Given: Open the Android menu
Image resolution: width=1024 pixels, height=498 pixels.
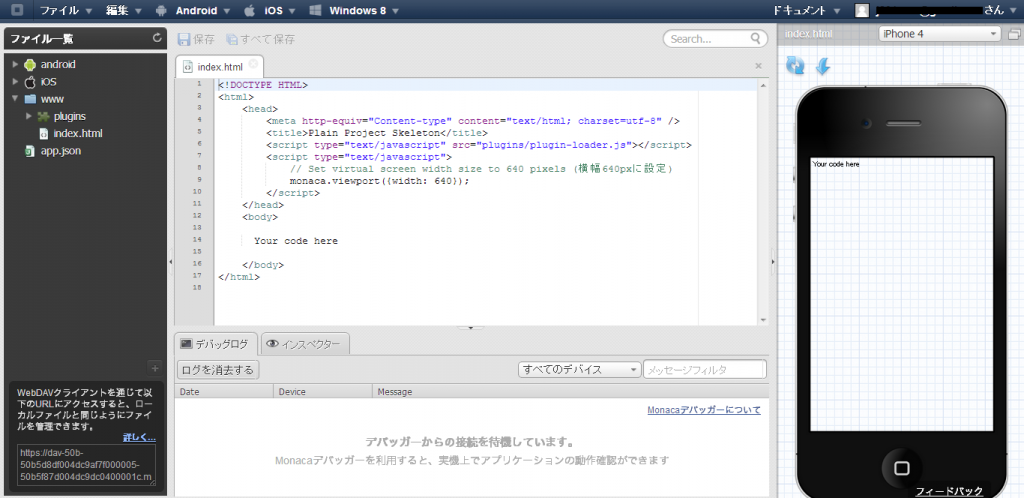Looking at the screenshot, I should pos(193,10).
